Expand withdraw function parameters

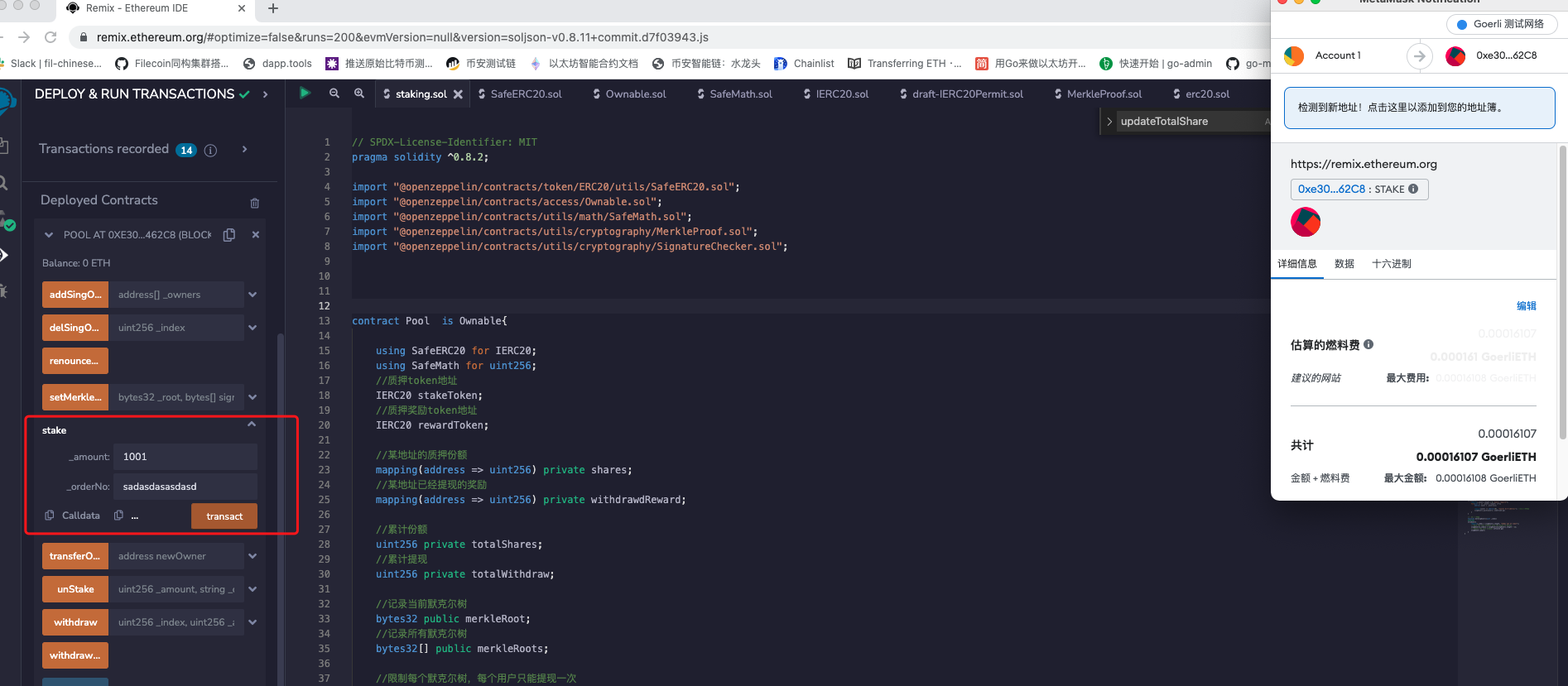click(x=253, y=622)
